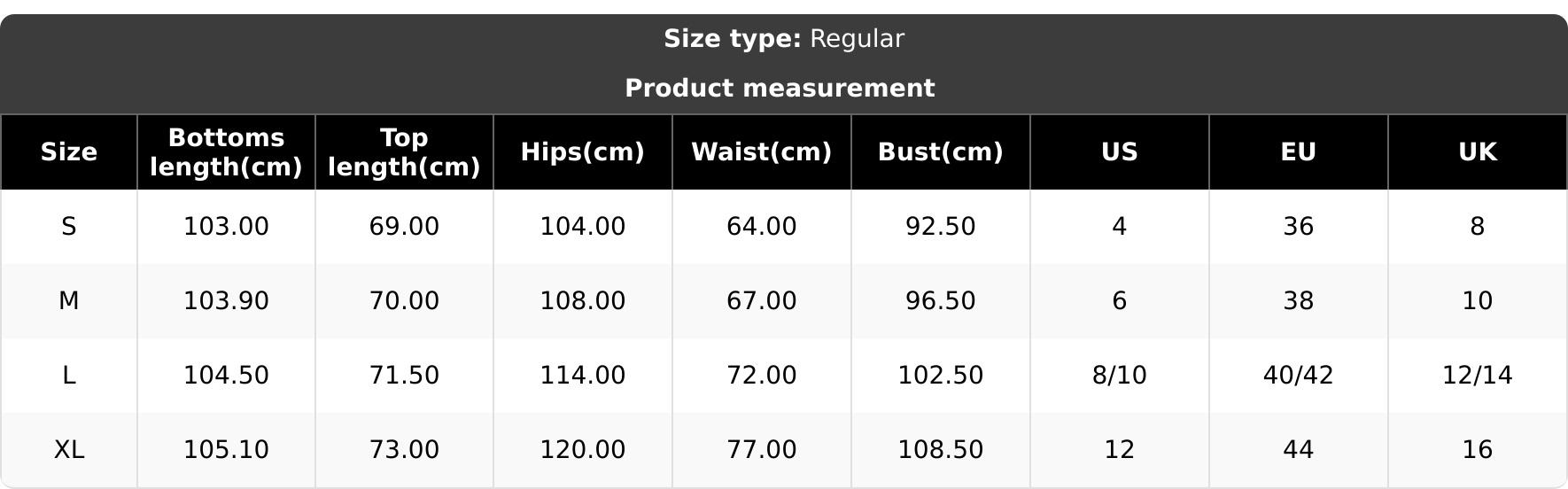Image resolution: width=1568 pixels, height=489 pixels.
Task: Select the EU size column header
Action: tap(1298, 152)
